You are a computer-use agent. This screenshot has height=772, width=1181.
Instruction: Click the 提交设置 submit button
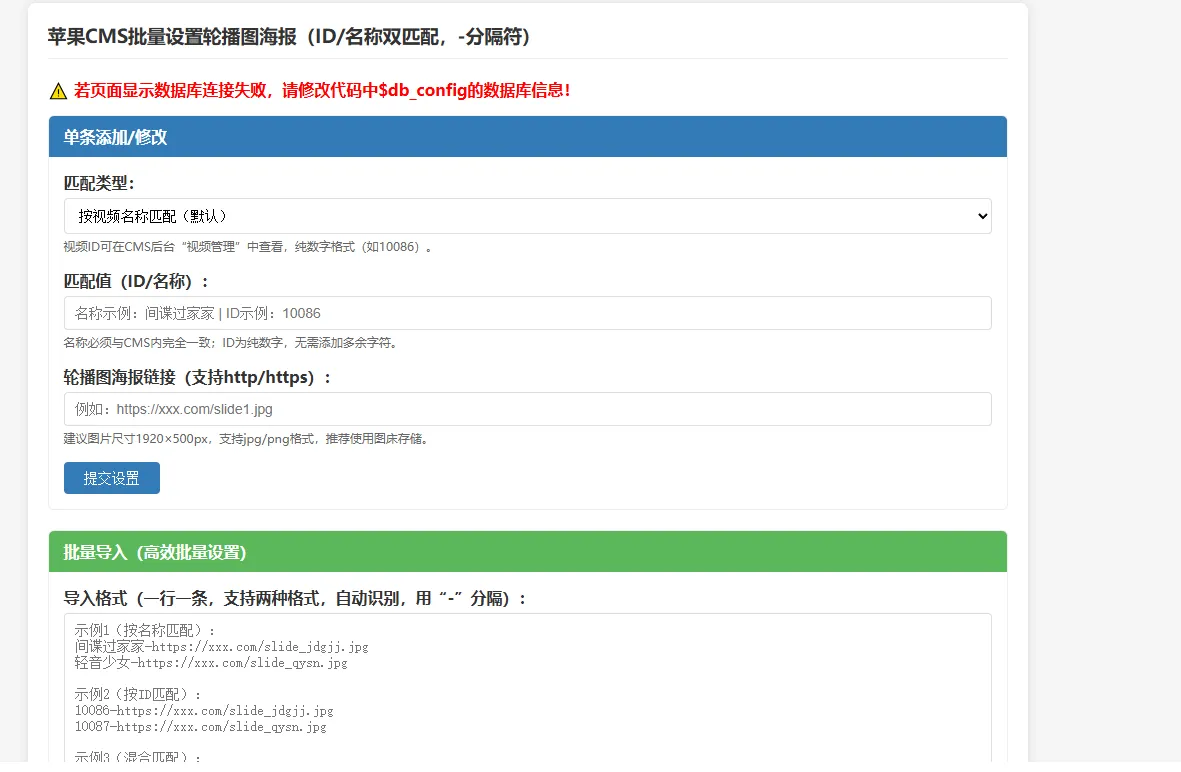click(111, 477)
